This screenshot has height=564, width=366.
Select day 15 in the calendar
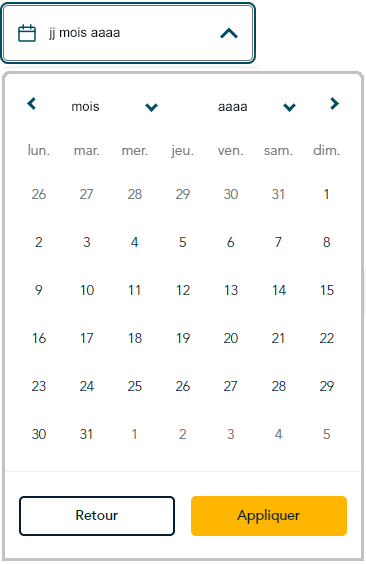pyautogui.click(x=327, y=290)
